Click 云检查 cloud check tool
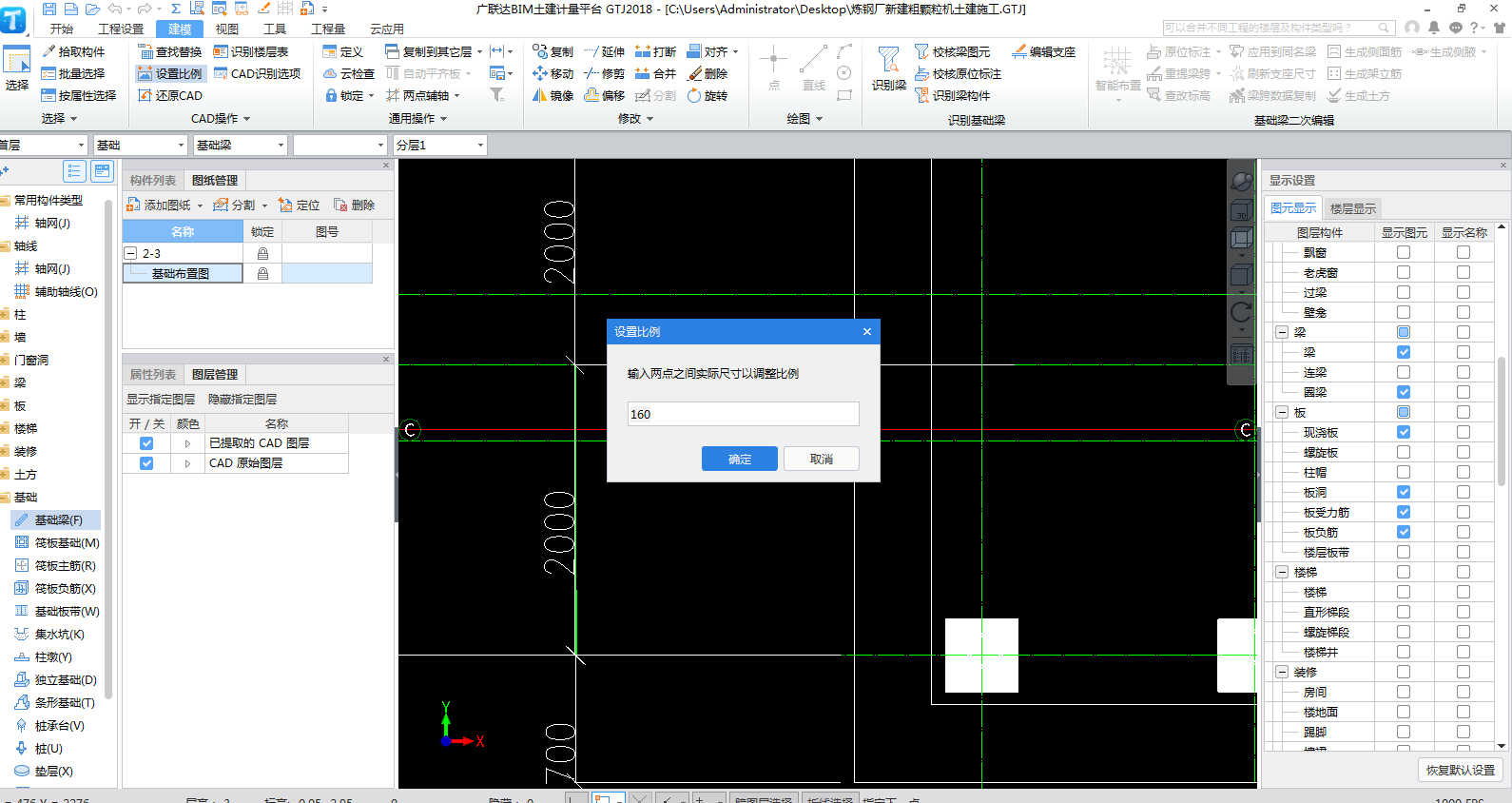Image resolution: width=1512 pixels, height=803 pixels. tap(349, 73)
